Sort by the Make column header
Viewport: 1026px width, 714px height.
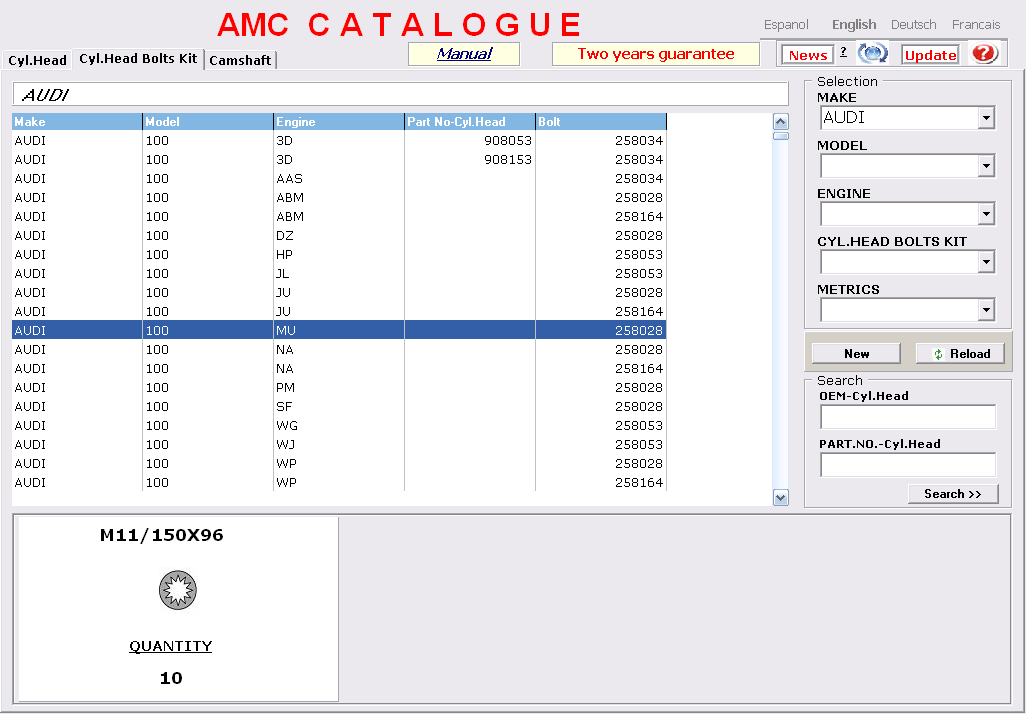coord(77,122)
